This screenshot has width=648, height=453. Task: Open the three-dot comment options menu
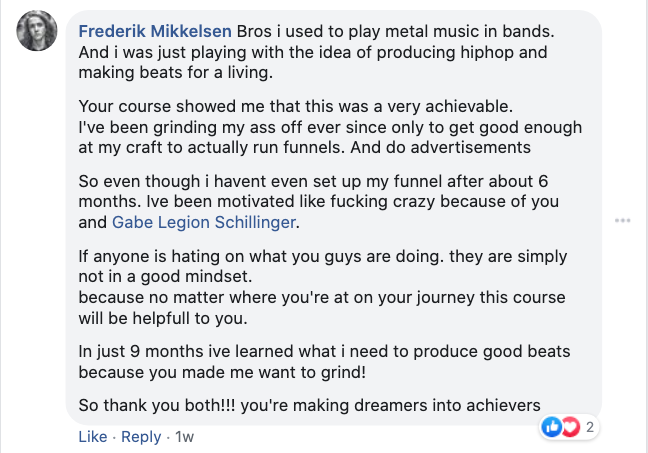pyautogui.click(x=622, y=220)
